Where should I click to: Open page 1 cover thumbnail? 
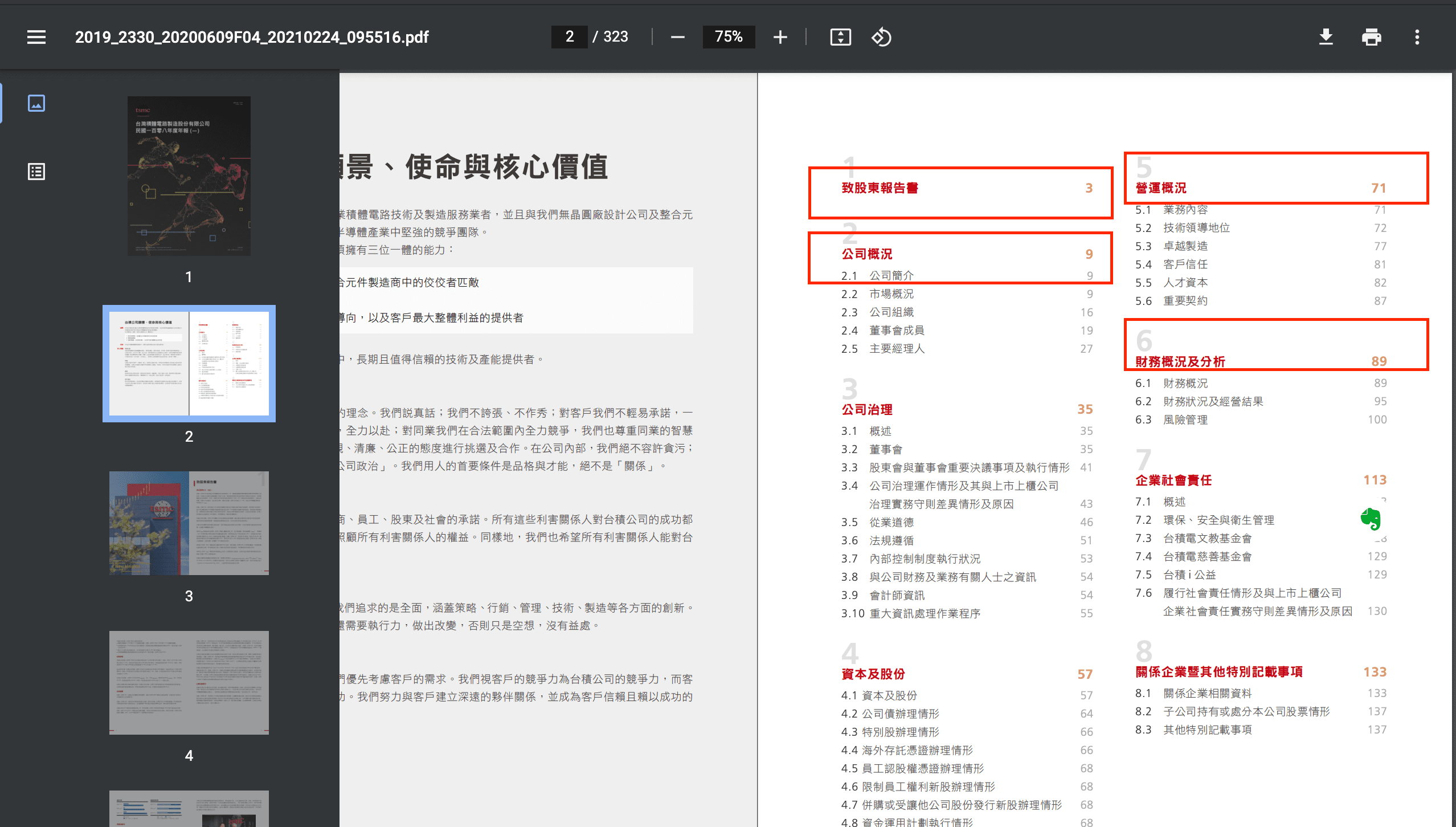click(189, 176)
